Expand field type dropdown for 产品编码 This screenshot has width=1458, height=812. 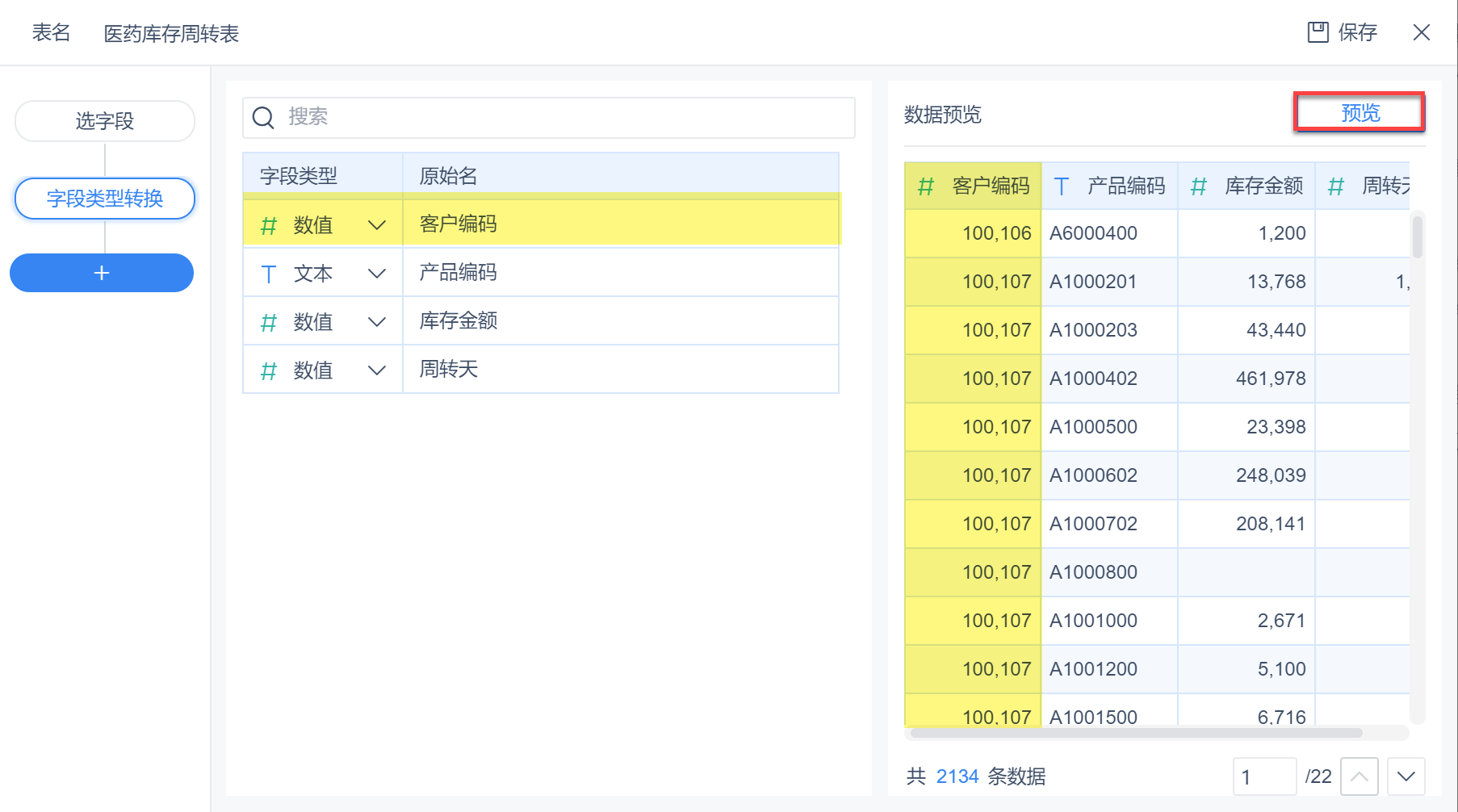(x=376, y=274)
